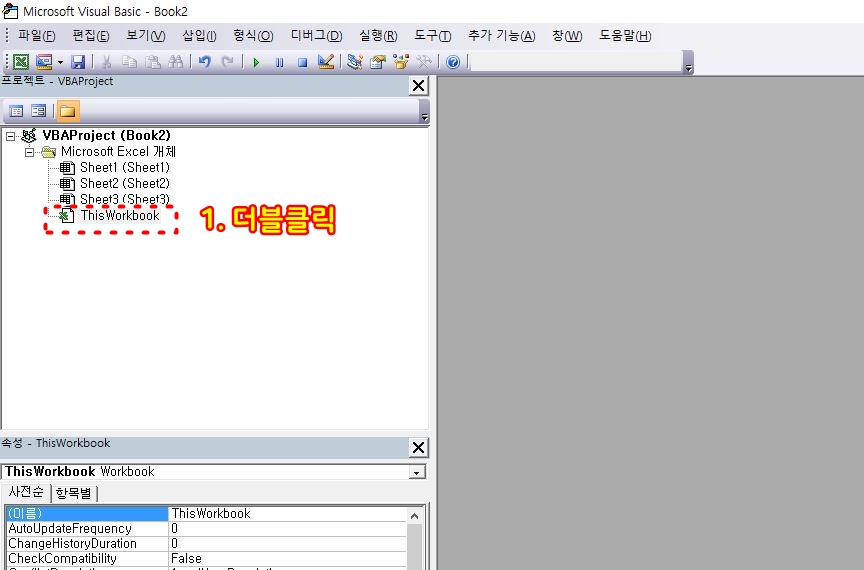Click the Visual Basic title bar icon

click(x=10, y=11)
